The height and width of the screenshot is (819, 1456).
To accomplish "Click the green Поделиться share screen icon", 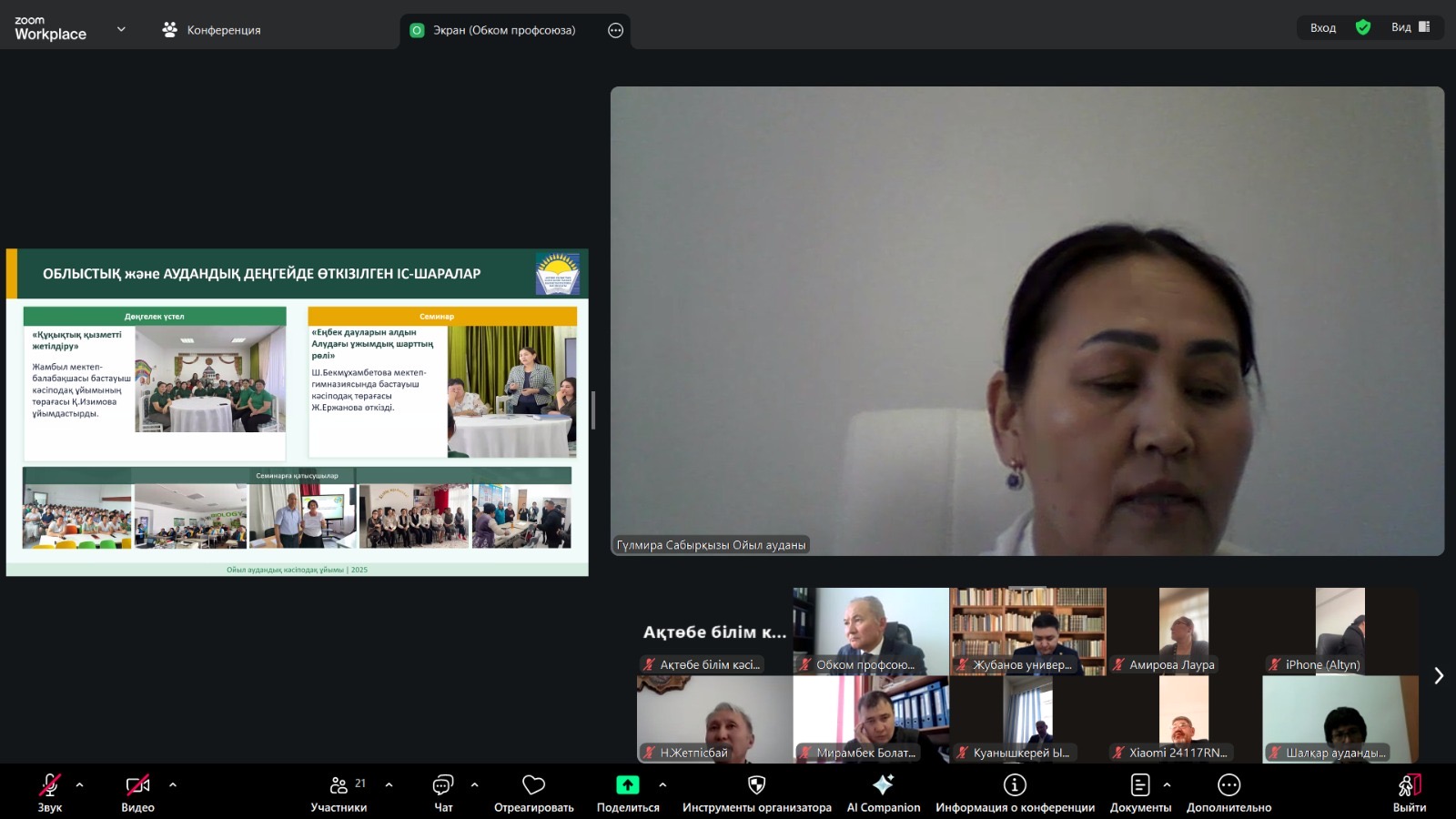I will click(628, 785).
